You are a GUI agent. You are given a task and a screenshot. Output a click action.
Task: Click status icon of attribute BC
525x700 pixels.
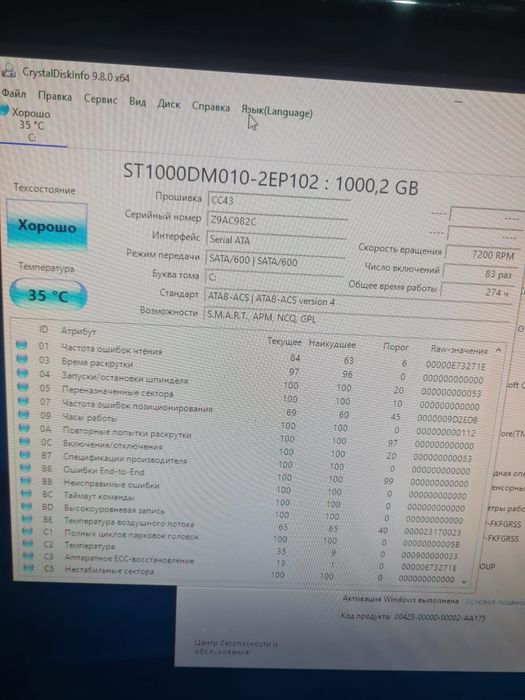click(26, 493)
